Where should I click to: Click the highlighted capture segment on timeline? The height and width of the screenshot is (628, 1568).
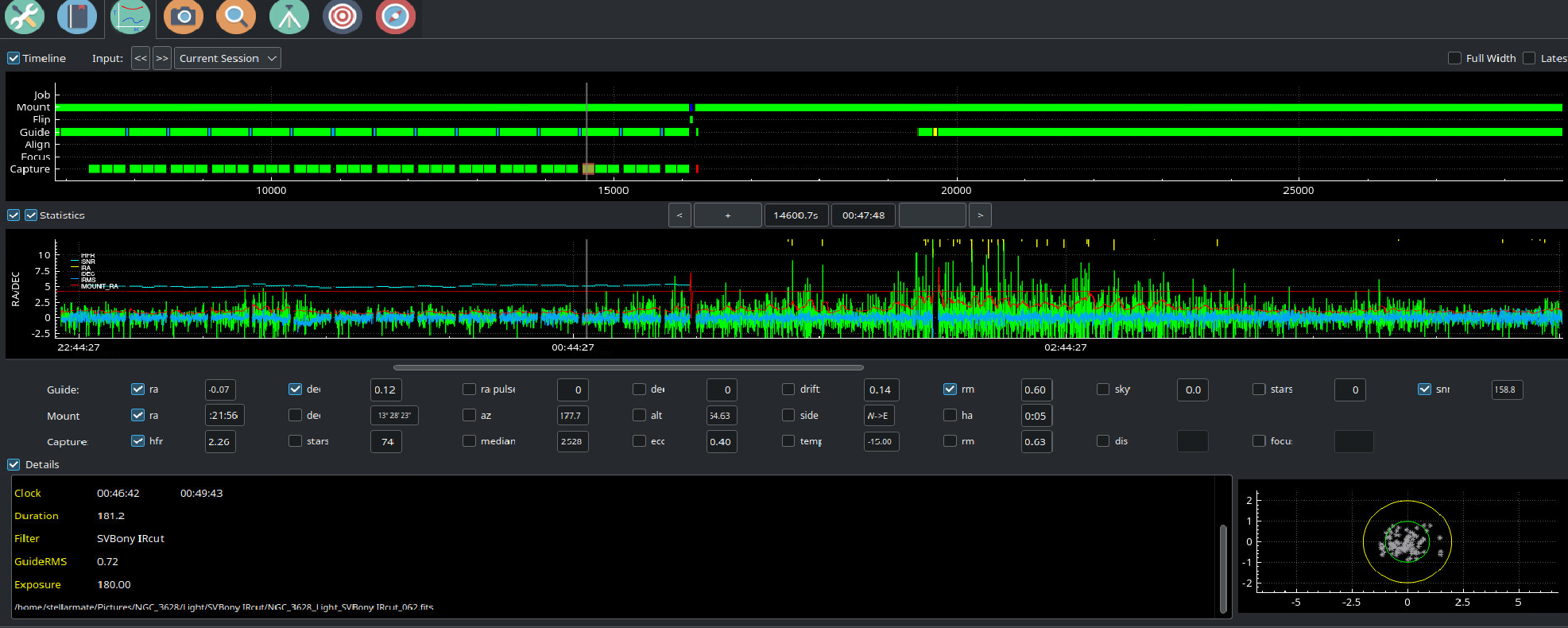589,169
